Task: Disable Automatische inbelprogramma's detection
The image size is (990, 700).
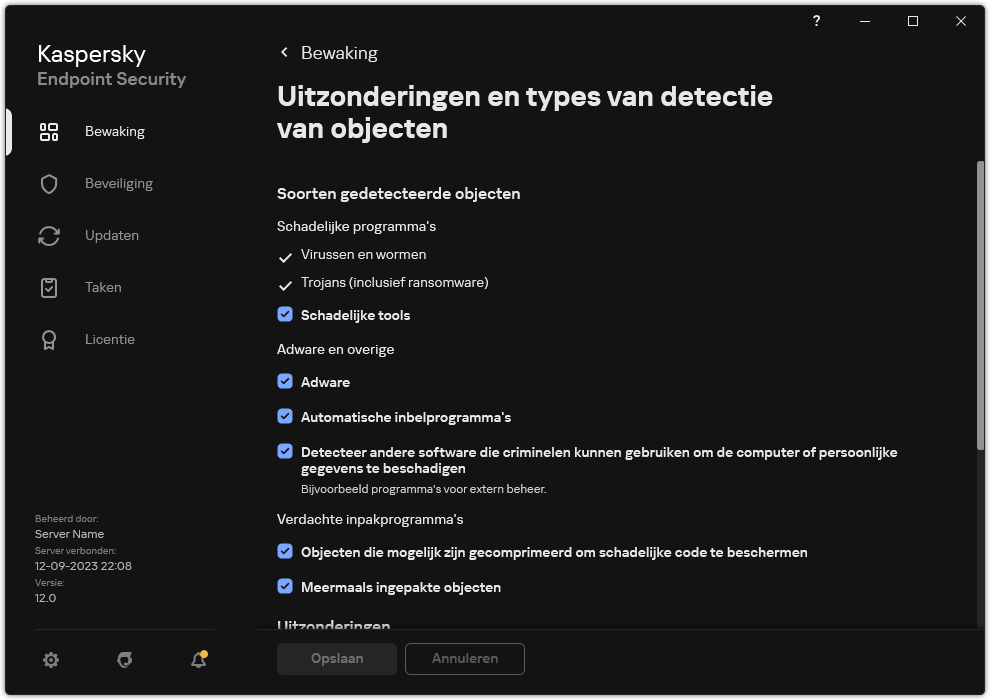Action: tap(285, 417)
